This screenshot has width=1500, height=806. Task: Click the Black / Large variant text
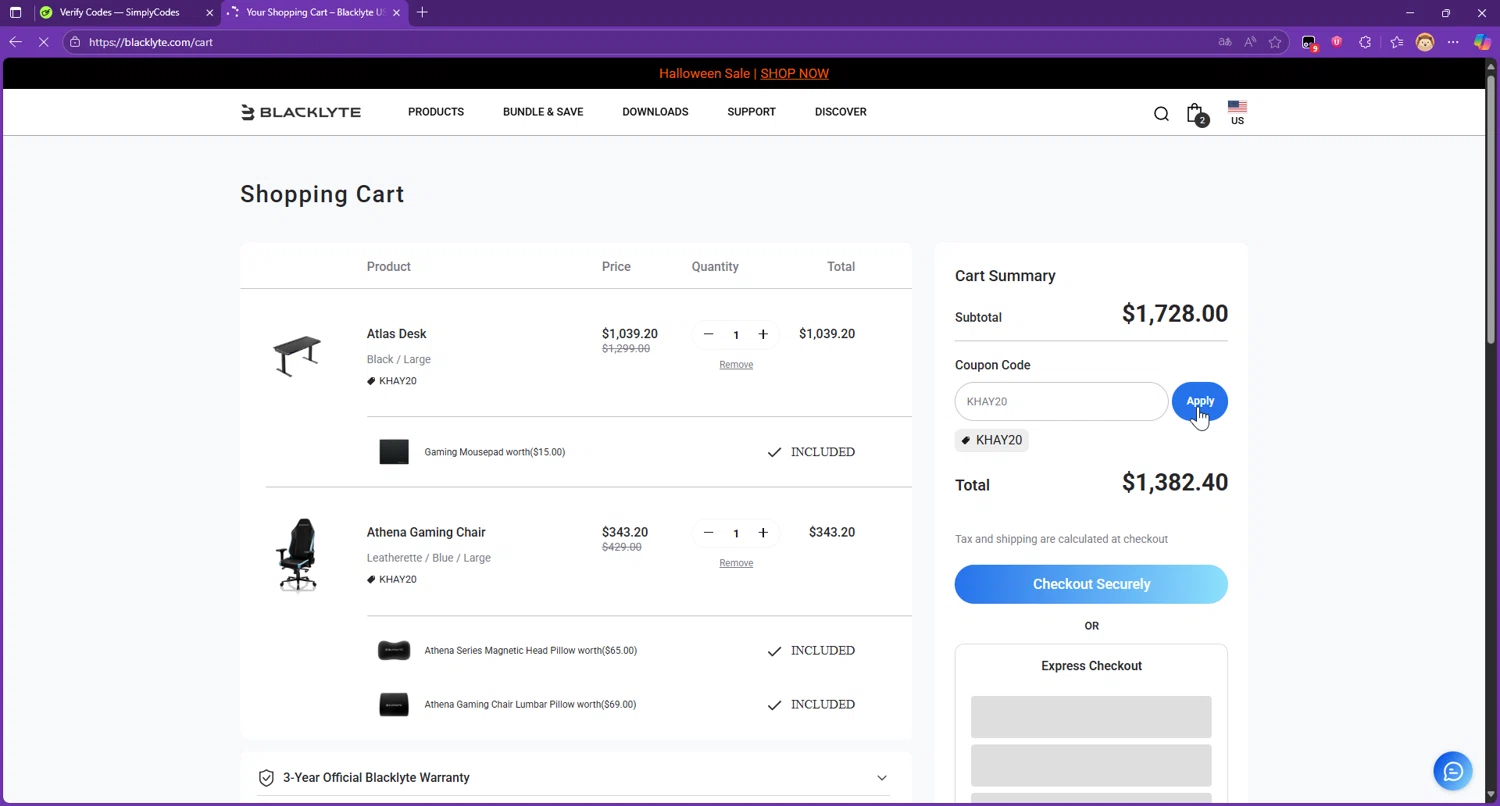pyautogui.click(x=399, y=359)
